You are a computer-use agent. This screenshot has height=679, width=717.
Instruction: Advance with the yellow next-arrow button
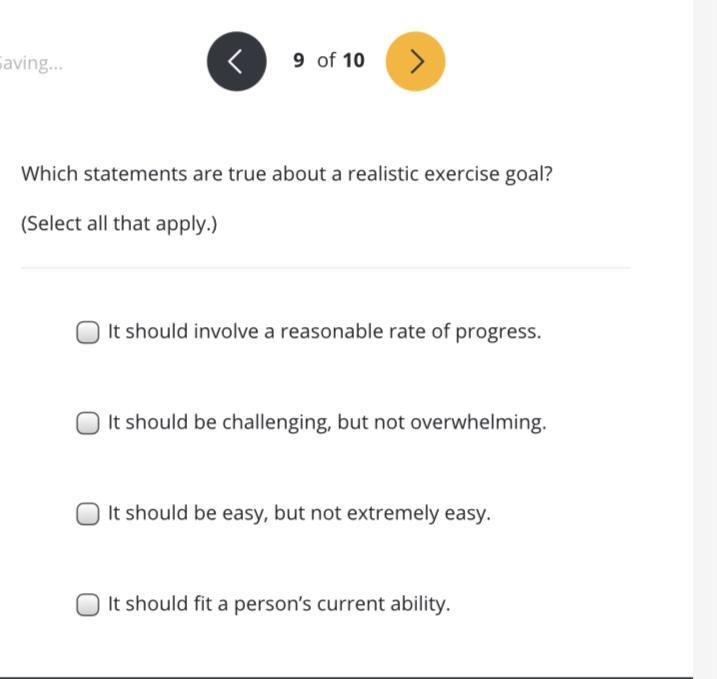point(415,61)
